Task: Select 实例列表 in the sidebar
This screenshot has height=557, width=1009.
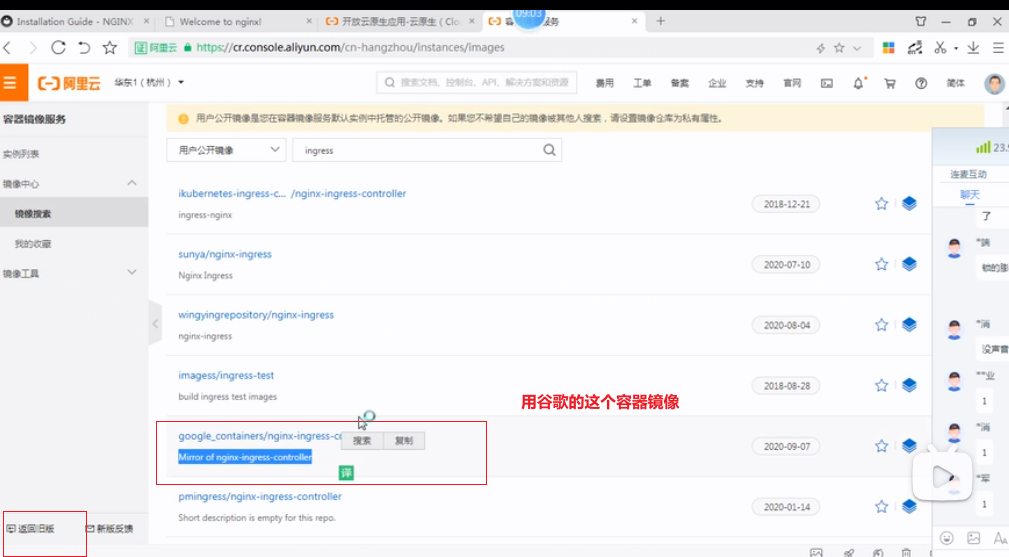Action: (21, 154)
